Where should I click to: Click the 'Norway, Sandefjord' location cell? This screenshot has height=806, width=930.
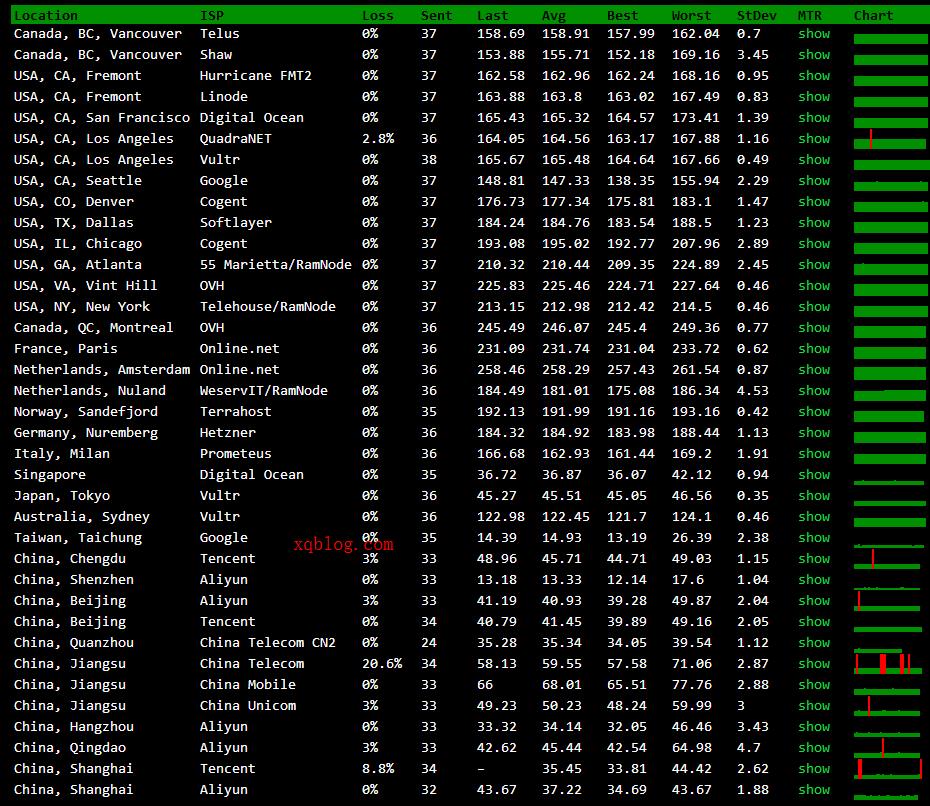click(86, 412)
